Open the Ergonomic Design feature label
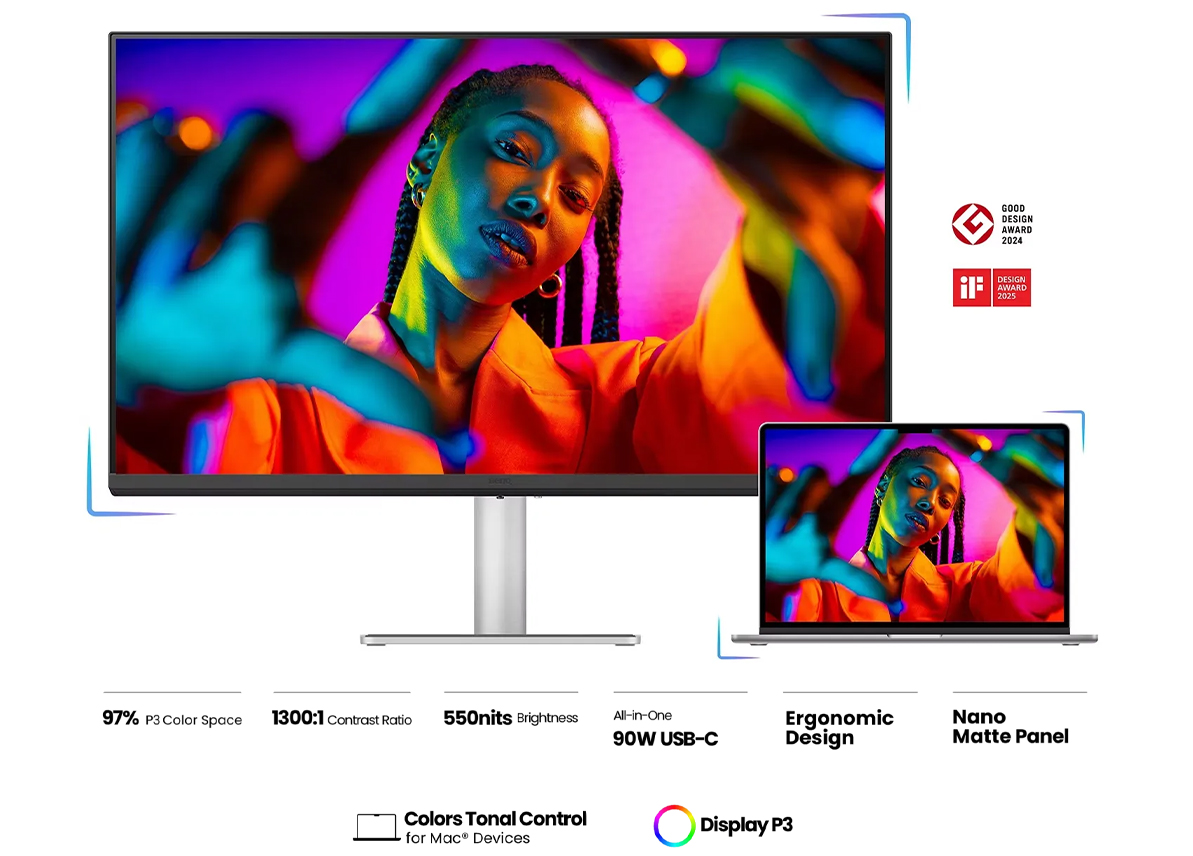 pyautogui.click(x=838, y=728)
